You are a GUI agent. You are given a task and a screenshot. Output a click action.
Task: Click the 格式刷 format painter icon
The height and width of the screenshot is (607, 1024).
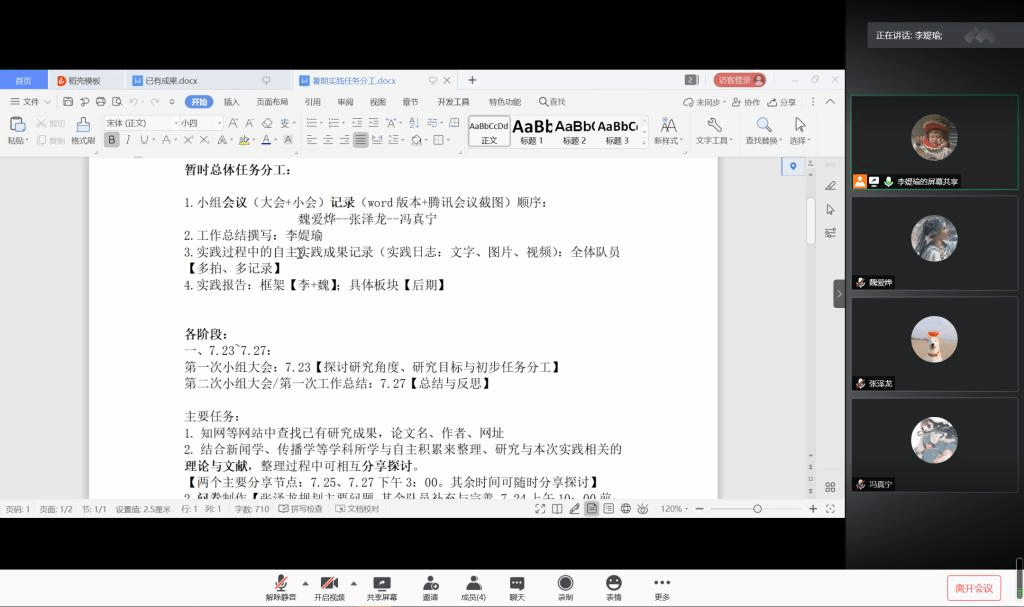tap(83, 125)
